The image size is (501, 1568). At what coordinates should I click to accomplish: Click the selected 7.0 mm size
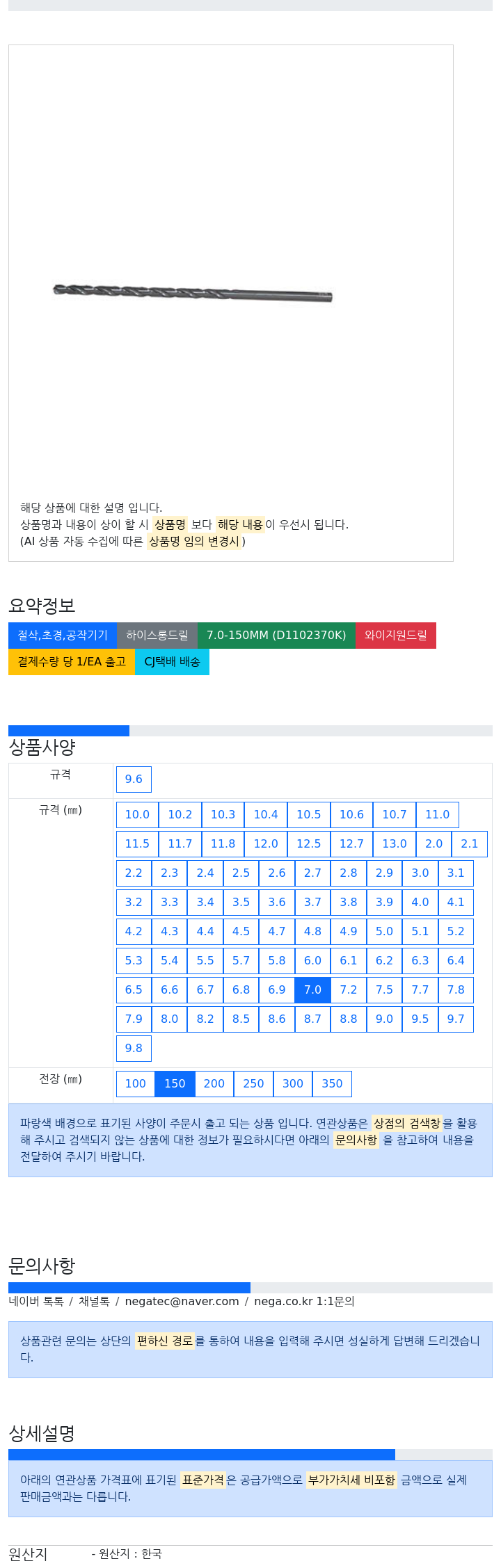coord(312,990)
